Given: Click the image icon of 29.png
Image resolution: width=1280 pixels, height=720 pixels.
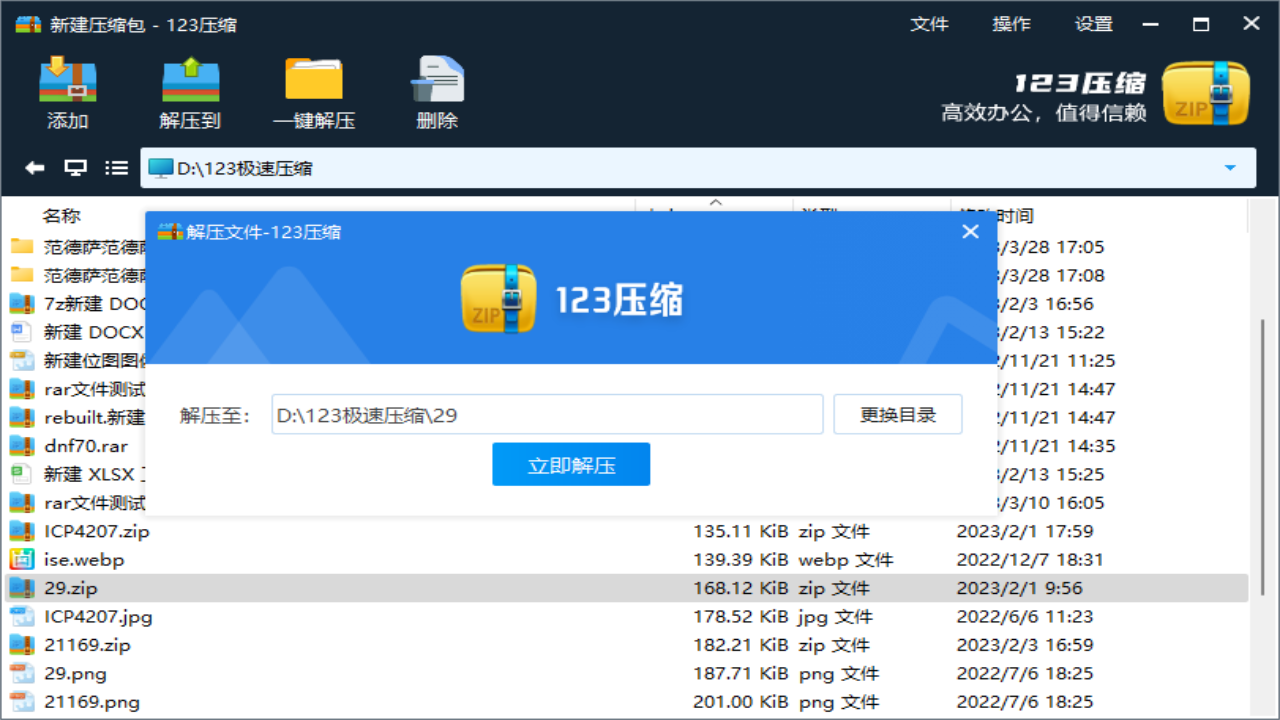Looking at the screenshot, I should point(22,673).
